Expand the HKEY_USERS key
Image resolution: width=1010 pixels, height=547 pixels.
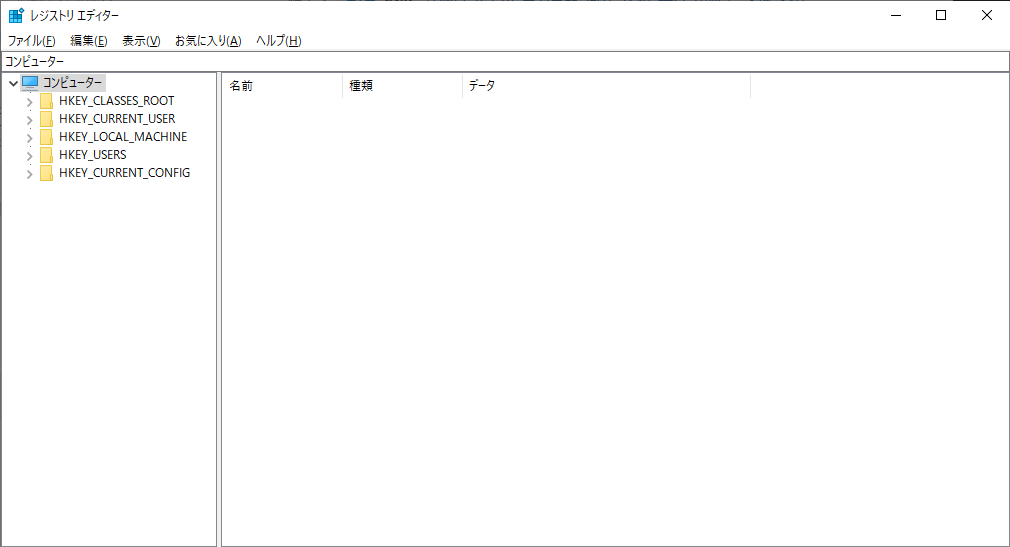pos(29,156)
